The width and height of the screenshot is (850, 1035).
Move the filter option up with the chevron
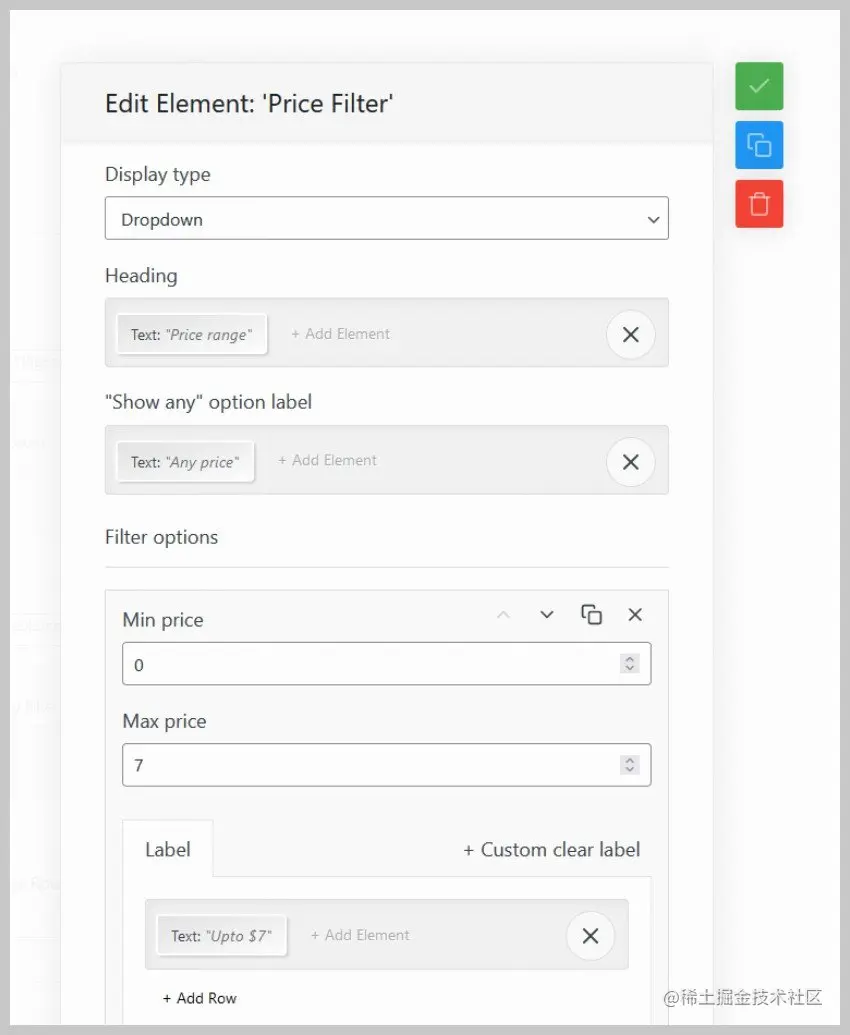coord(504,615)
